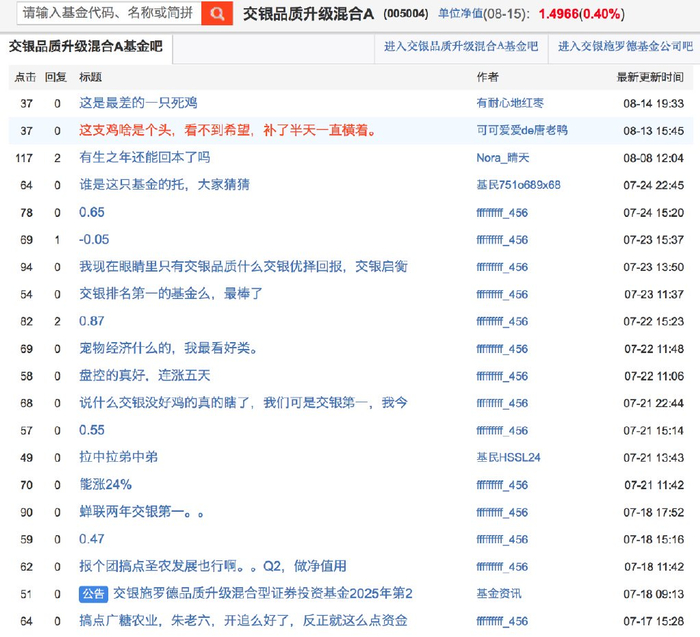Open announcement 交银施罗德品质升级混合型证券投资基金2025年第2
The height and width of the screenshot is (637, 700).
point(262,594)
